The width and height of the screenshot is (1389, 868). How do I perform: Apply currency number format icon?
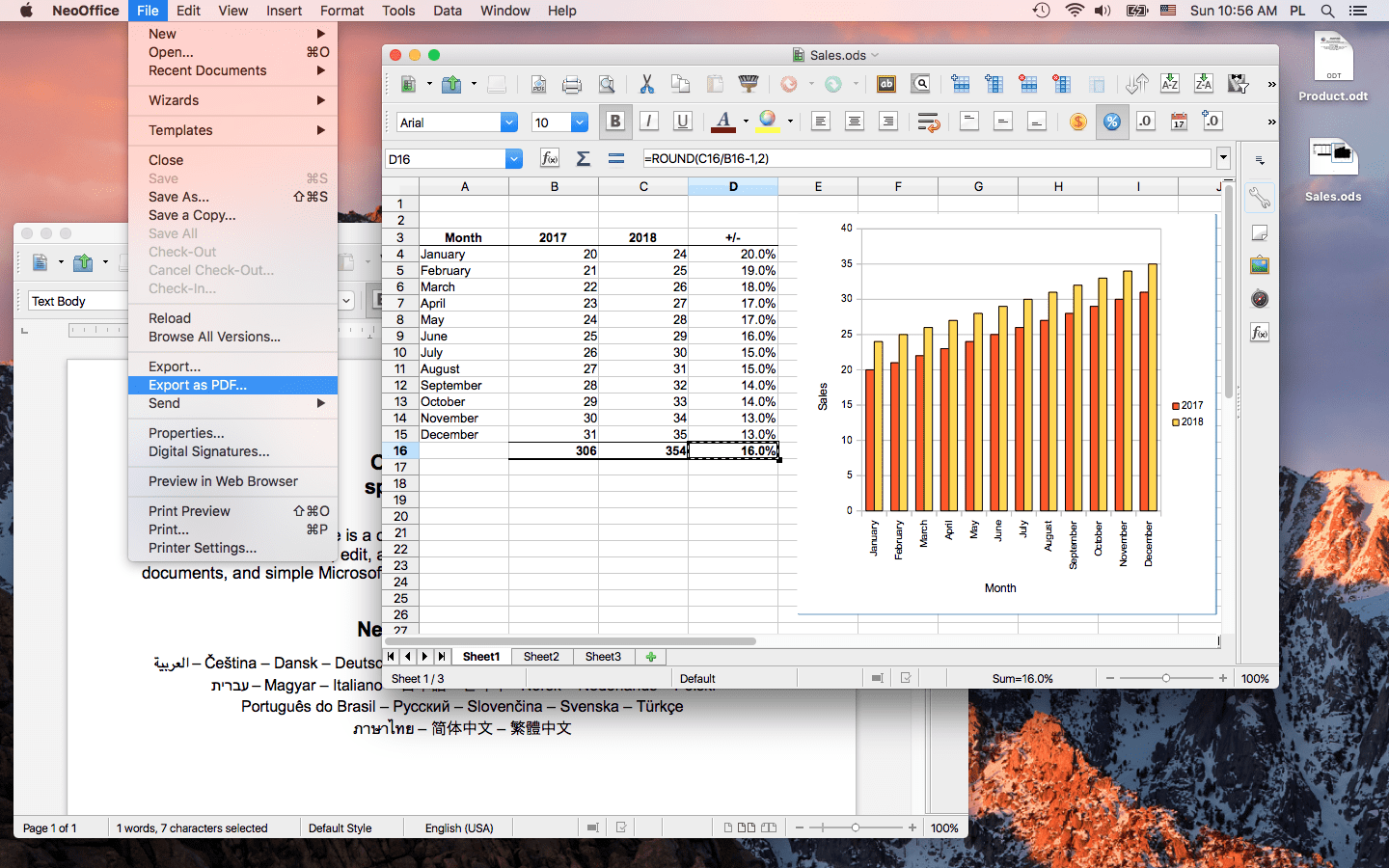tap(1078, 122)
